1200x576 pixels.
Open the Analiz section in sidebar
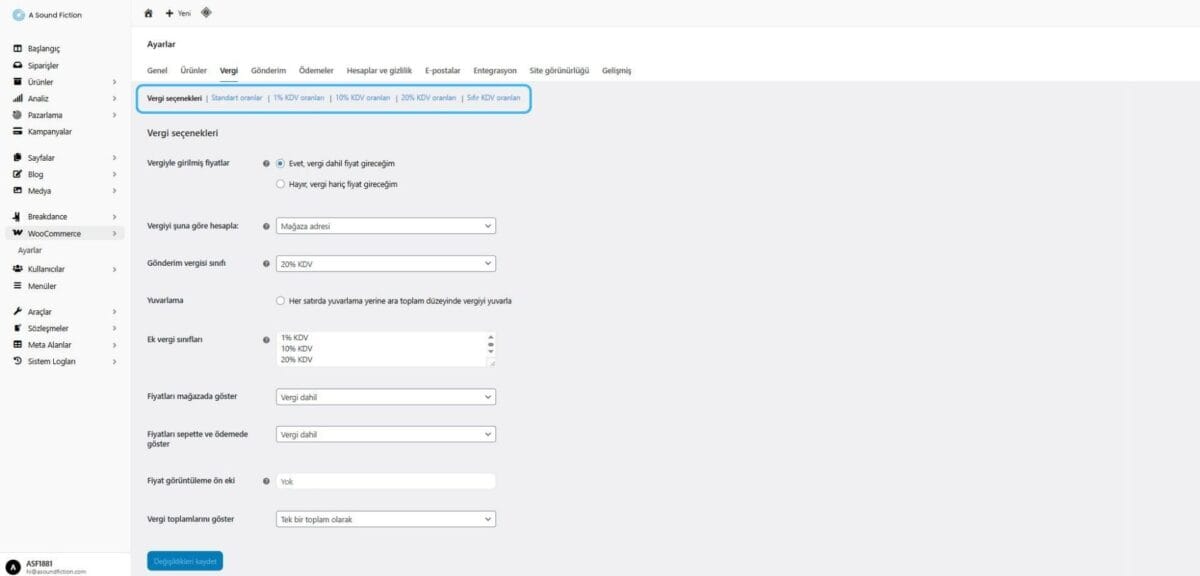38,98
